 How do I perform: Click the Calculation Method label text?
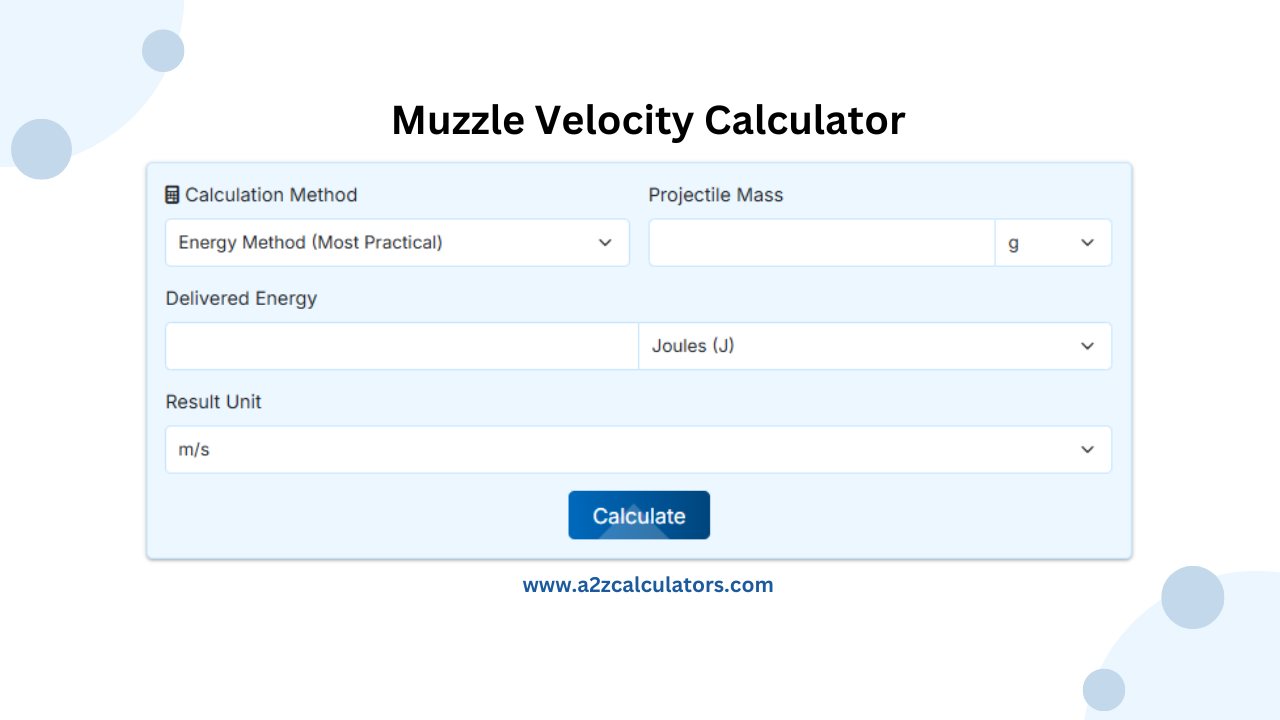(x=270, y=195)
